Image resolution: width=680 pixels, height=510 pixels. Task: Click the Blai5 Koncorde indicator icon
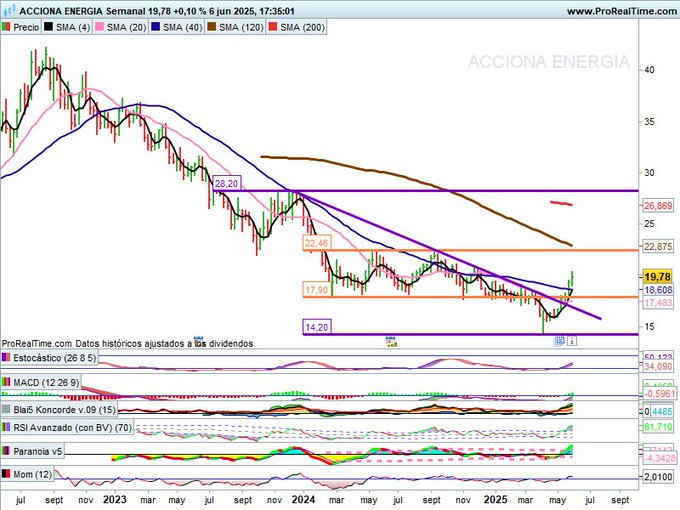6,410
